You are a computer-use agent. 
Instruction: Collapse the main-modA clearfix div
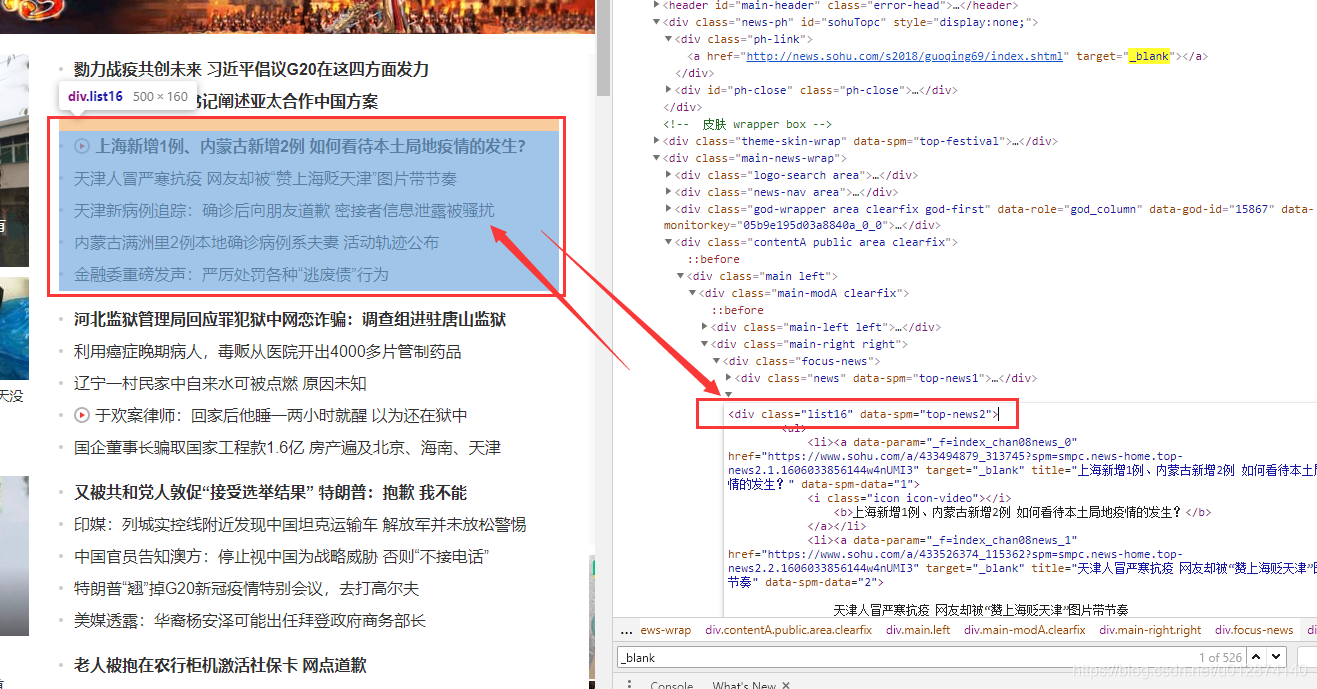693,293
